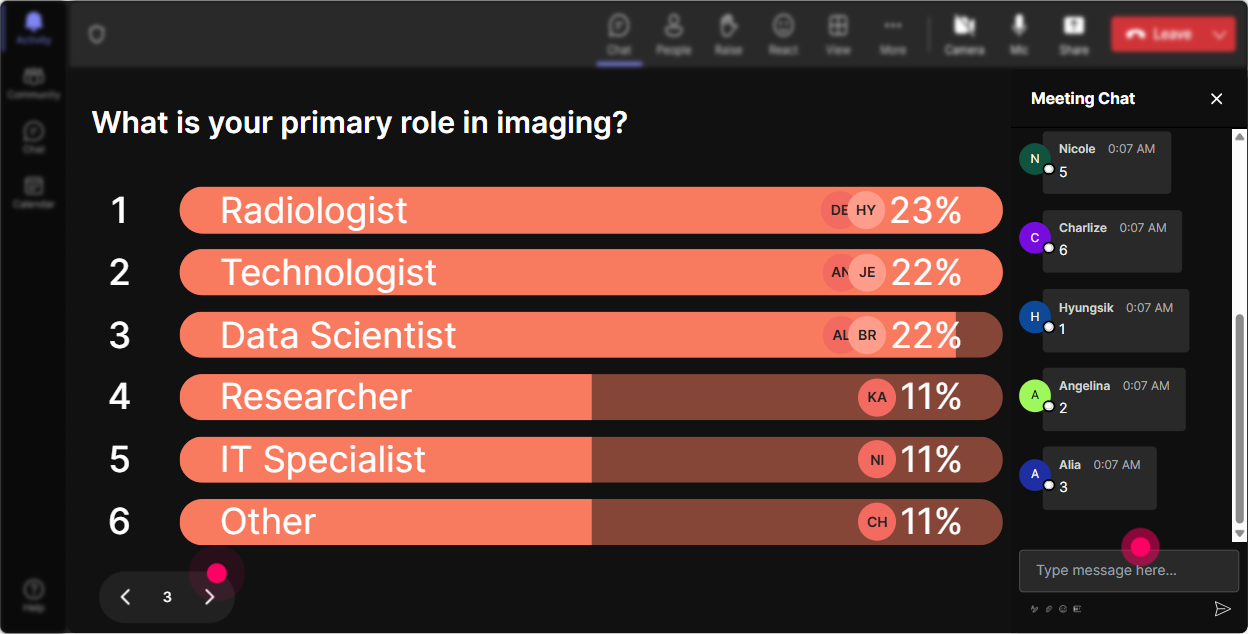Select the Radiologist poll option
The height and width of the screenshot is (634, 1248).
coord(591,210)
